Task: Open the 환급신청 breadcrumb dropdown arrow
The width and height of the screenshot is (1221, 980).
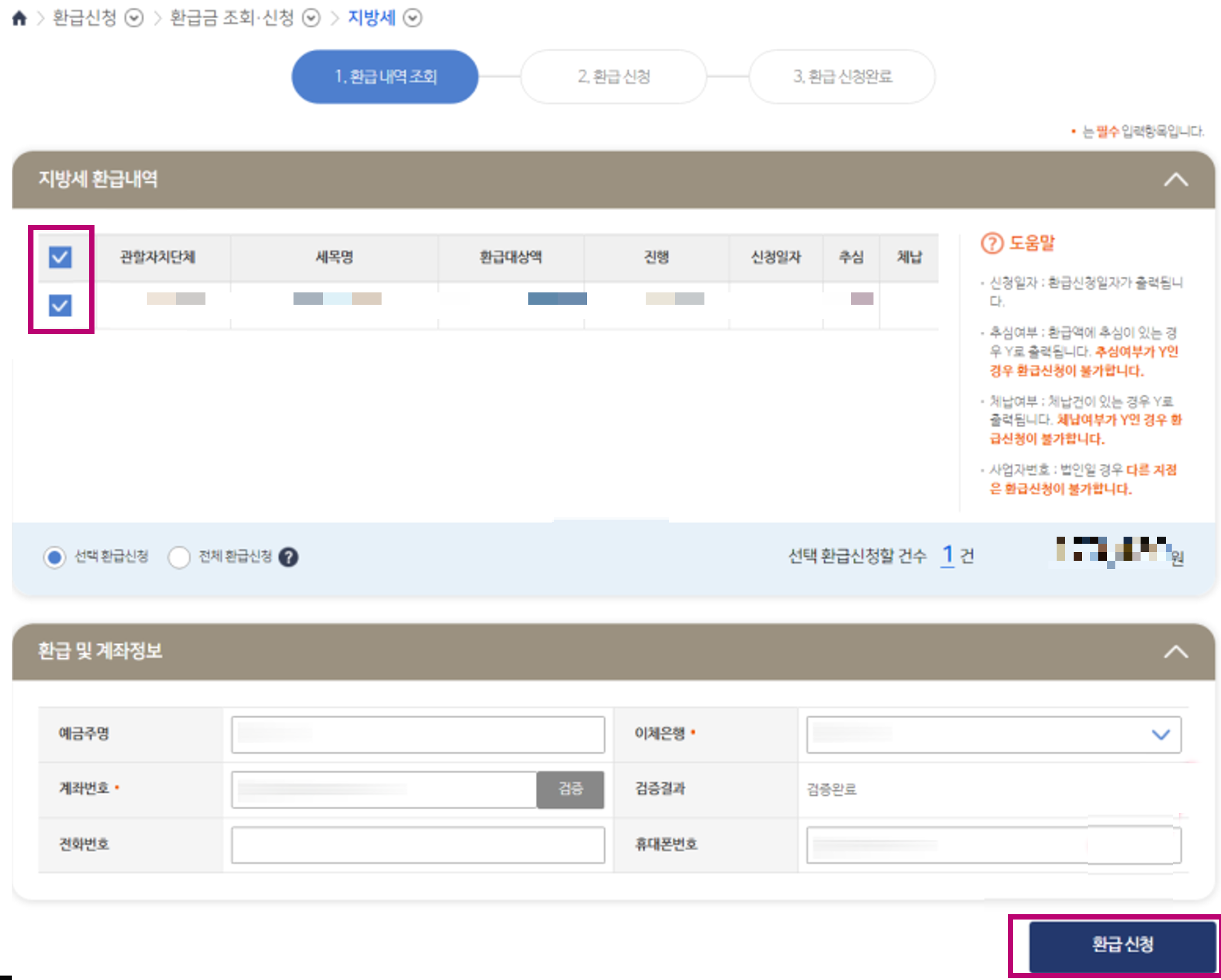Action: (134, 18)
